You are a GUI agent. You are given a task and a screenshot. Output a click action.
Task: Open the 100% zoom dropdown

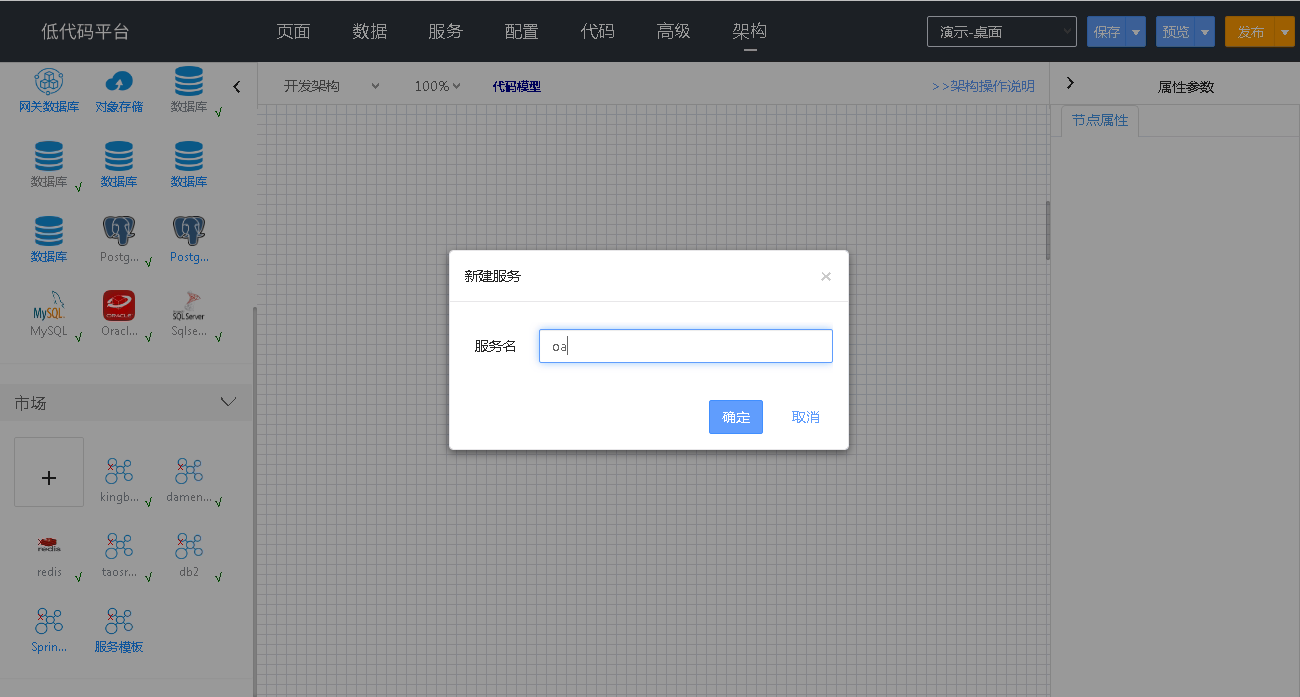437,86
